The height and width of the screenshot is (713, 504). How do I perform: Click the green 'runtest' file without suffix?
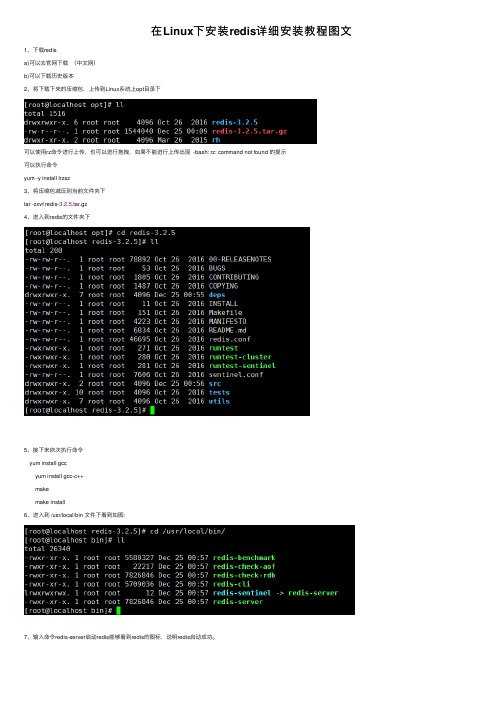click(223, 348)
